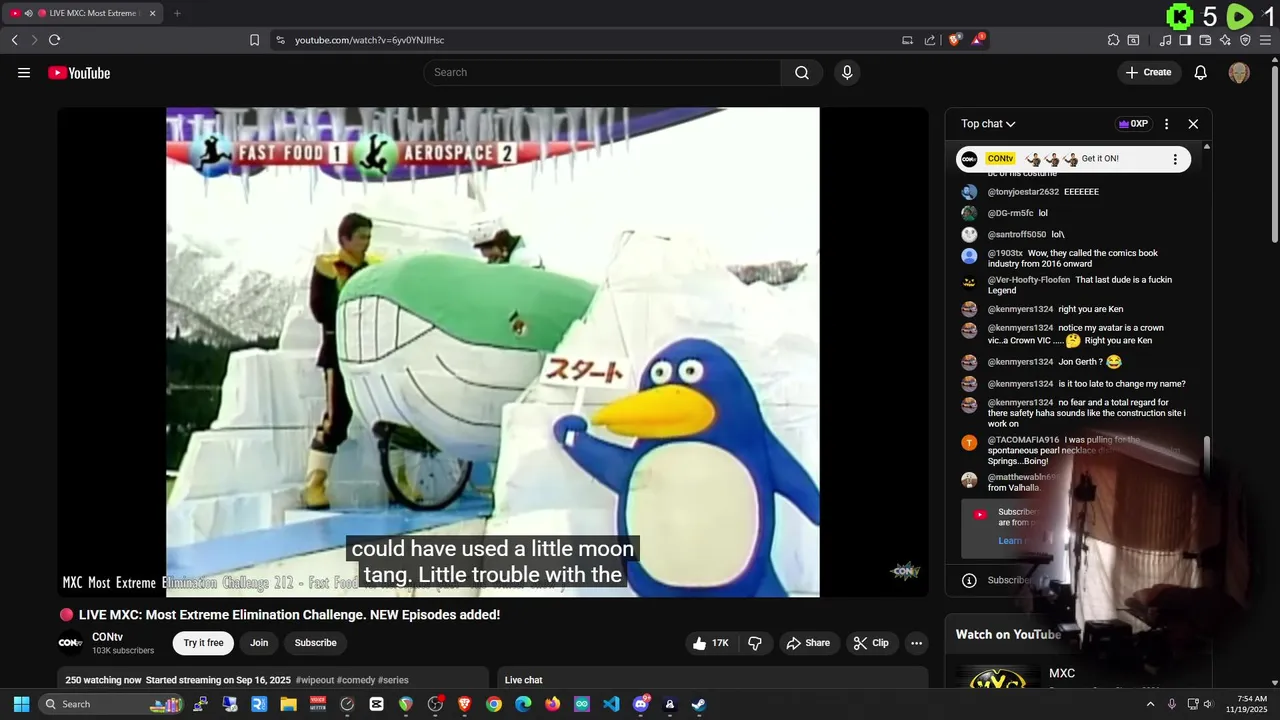1280x720 pixels.
Task: Close the LIVE MXC tab
Action: tap(153, 13)
